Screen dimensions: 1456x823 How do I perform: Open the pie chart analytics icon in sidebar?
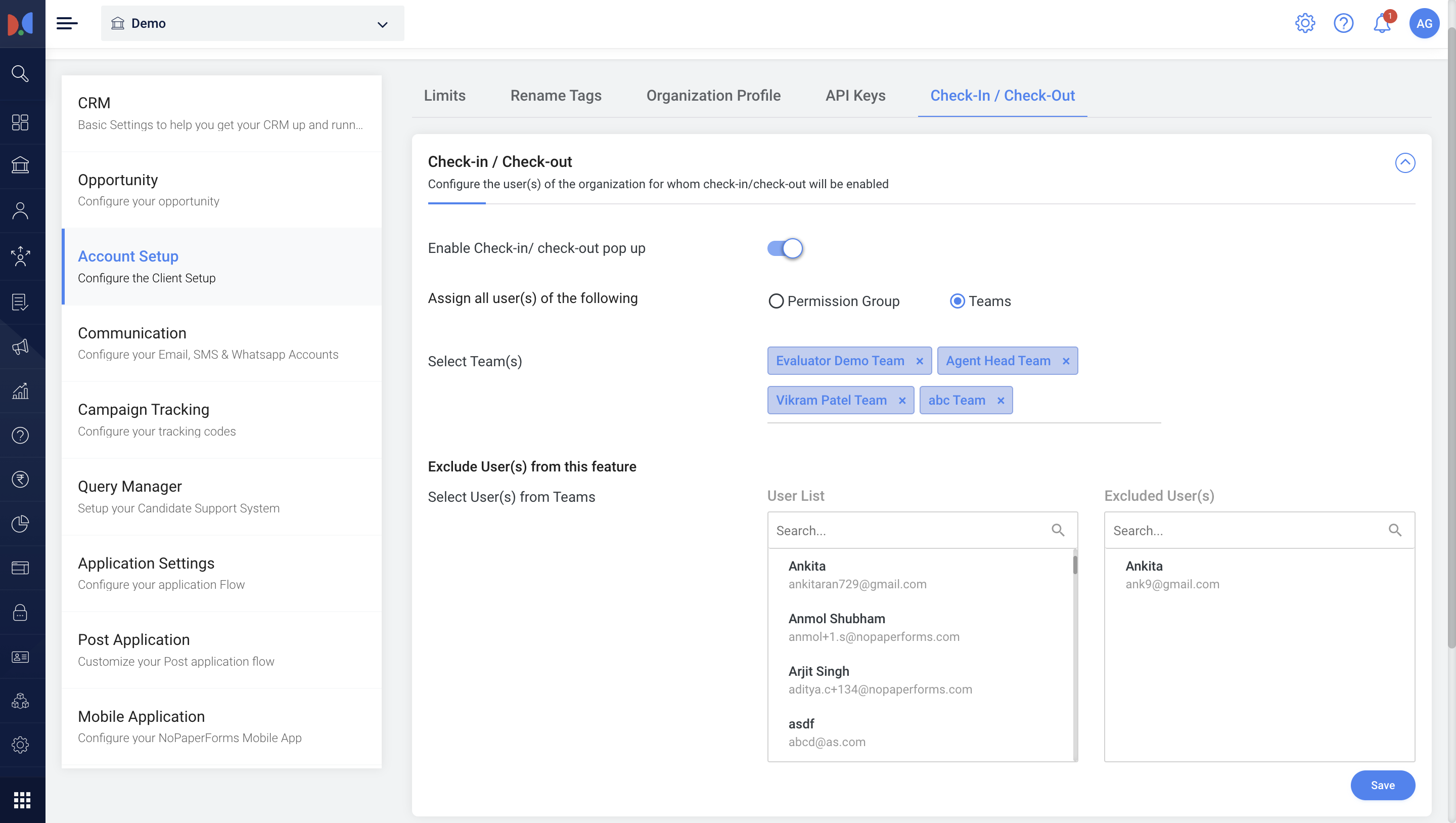[x=20, y=523]
